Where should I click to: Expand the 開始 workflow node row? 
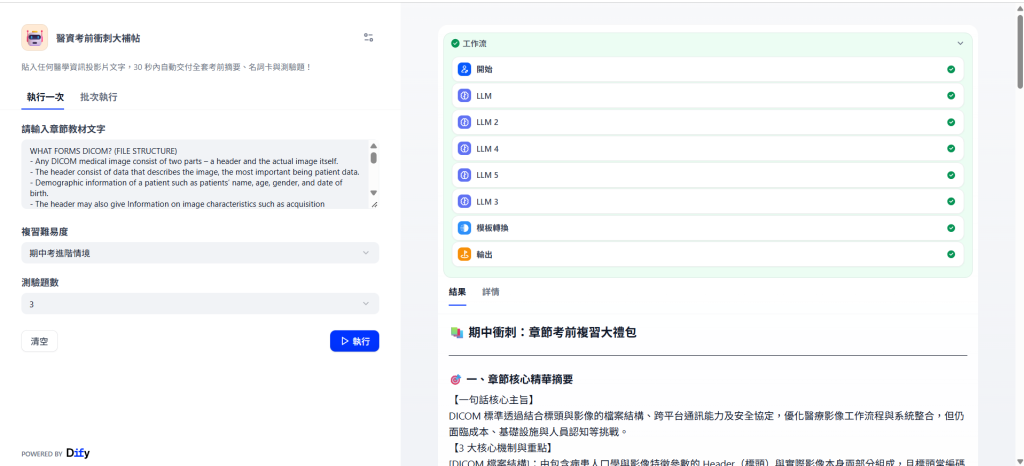coord(708,69)
